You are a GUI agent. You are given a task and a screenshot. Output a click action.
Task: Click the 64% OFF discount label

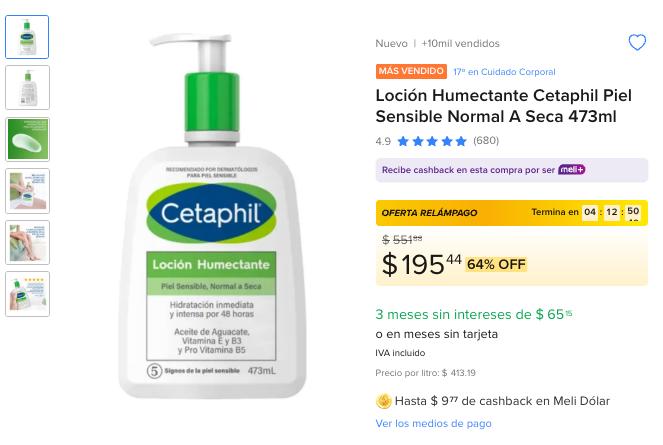(496, 264)
